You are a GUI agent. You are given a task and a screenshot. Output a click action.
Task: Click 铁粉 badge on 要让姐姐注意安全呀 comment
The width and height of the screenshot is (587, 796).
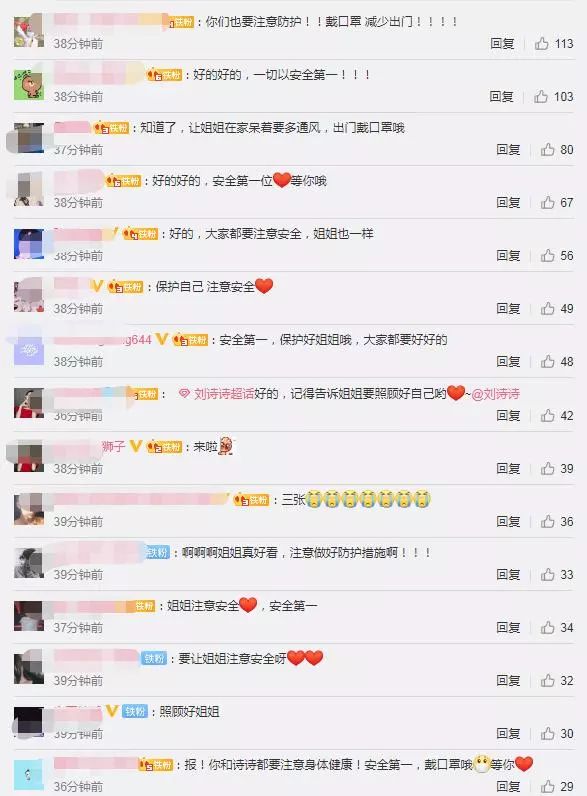tap(154, 658)
